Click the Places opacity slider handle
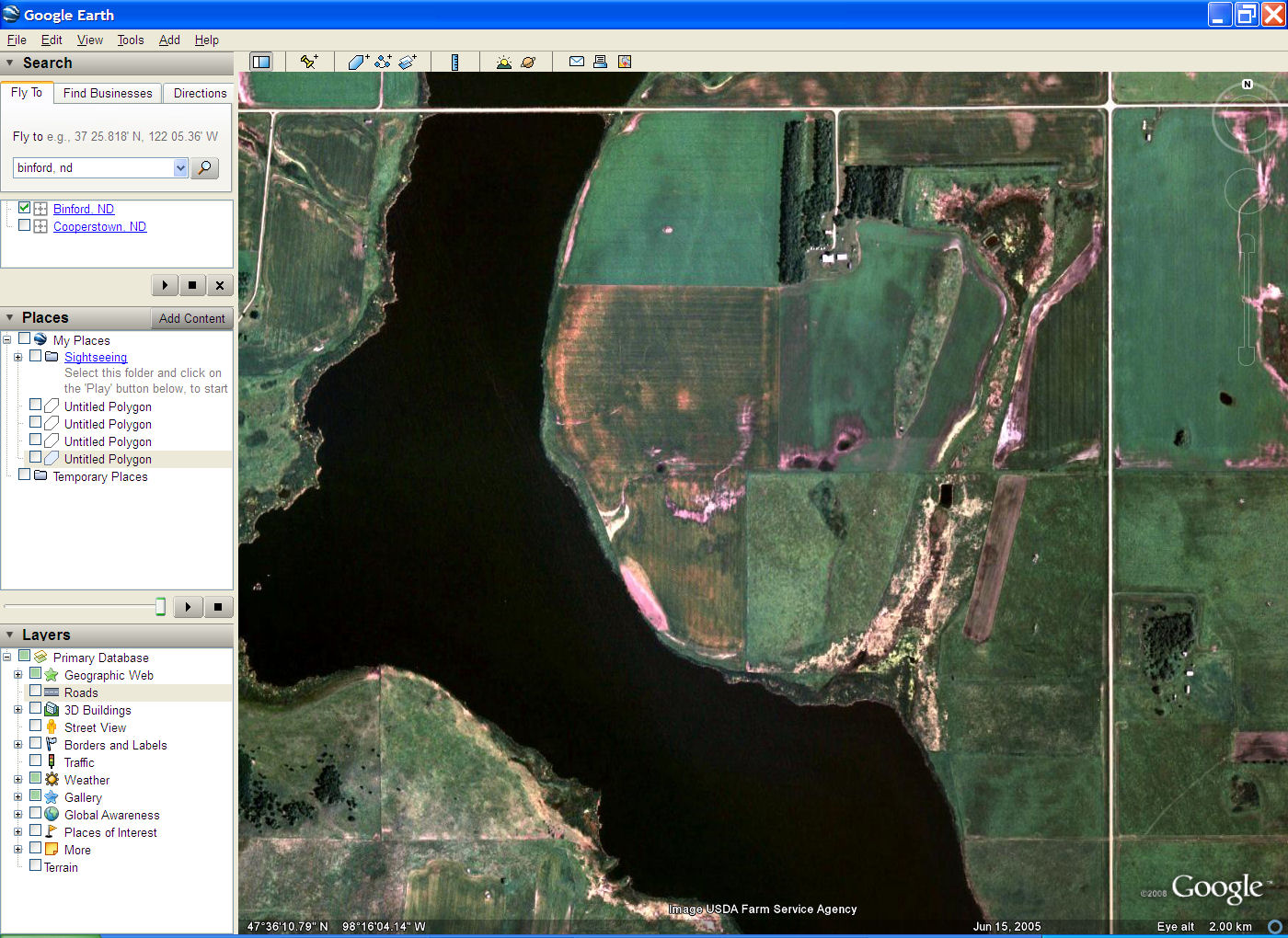 pyautogui.click(x=160, y=606)
